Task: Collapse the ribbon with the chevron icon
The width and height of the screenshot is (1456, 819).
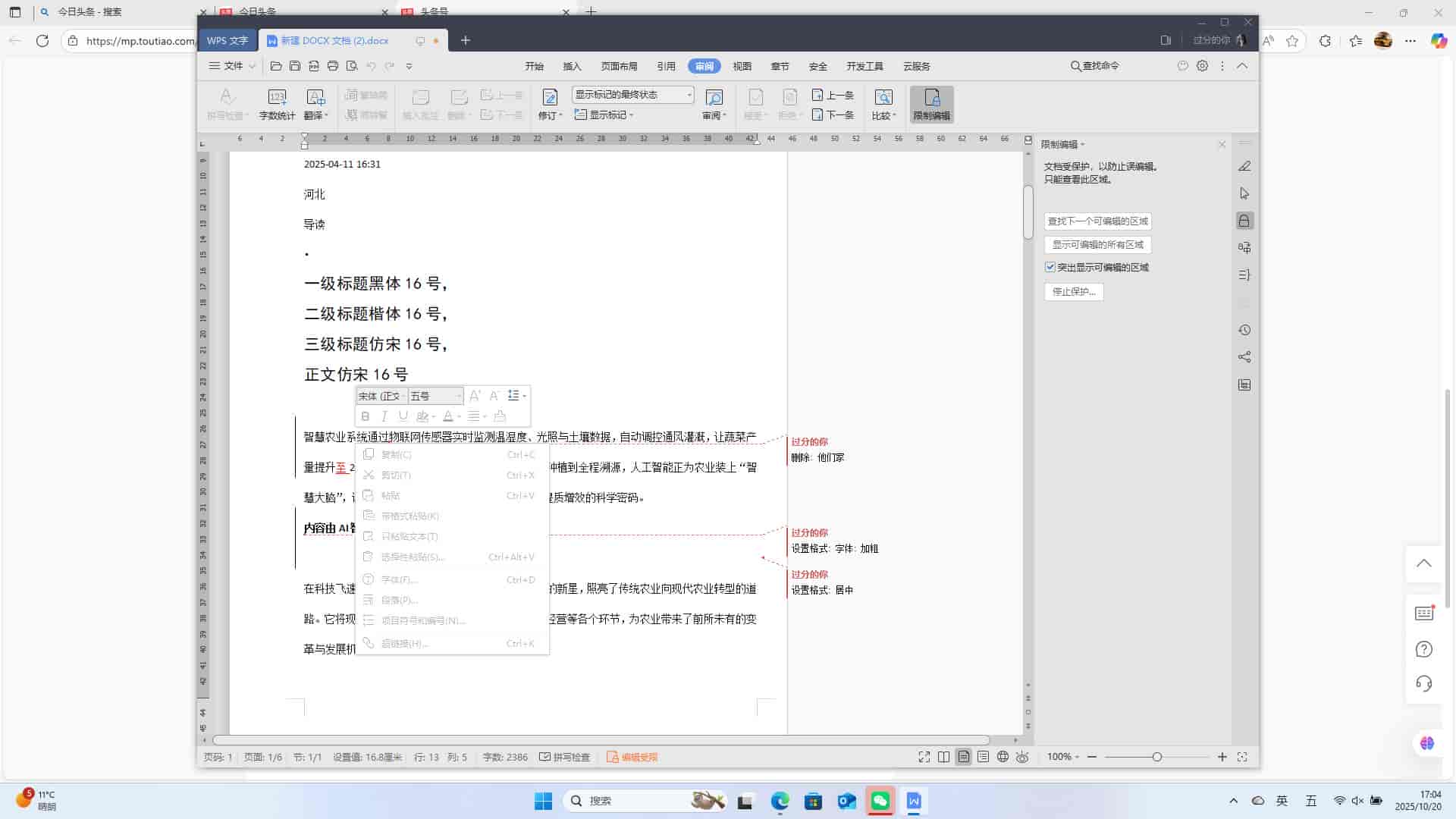Action: [x=1242, y=66]
